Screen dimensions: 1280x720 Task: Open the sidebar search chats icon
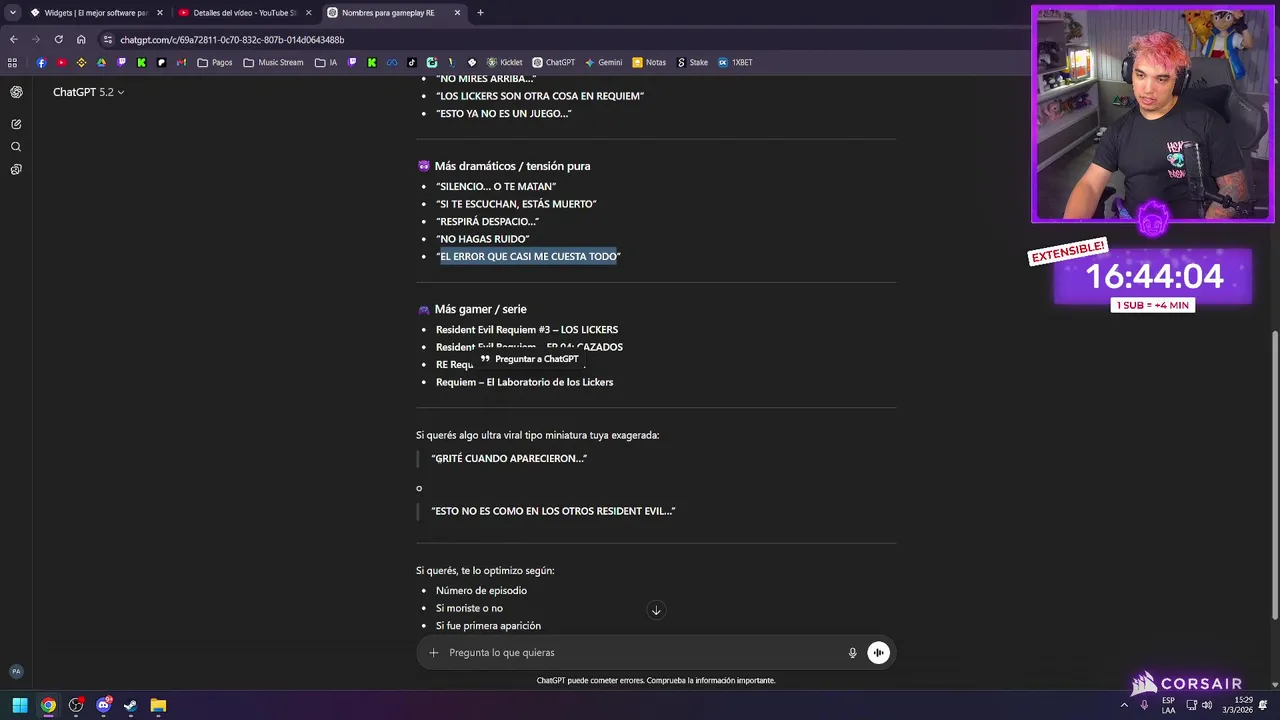click(x=16, y=147)
